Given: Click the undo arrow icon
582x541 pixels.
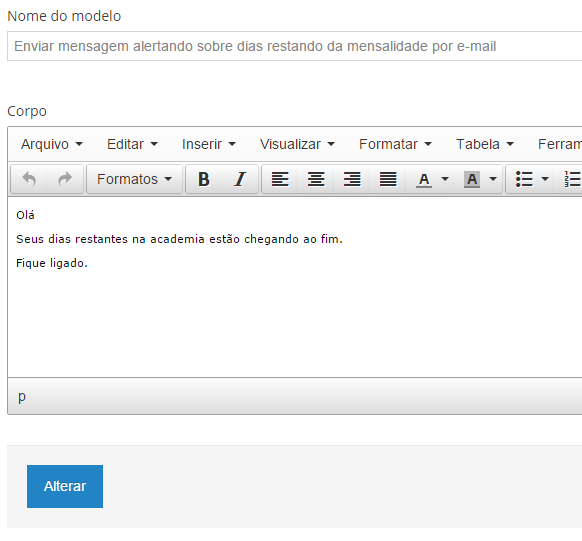Looking at the screenshot, I should (x=29, y=179).
